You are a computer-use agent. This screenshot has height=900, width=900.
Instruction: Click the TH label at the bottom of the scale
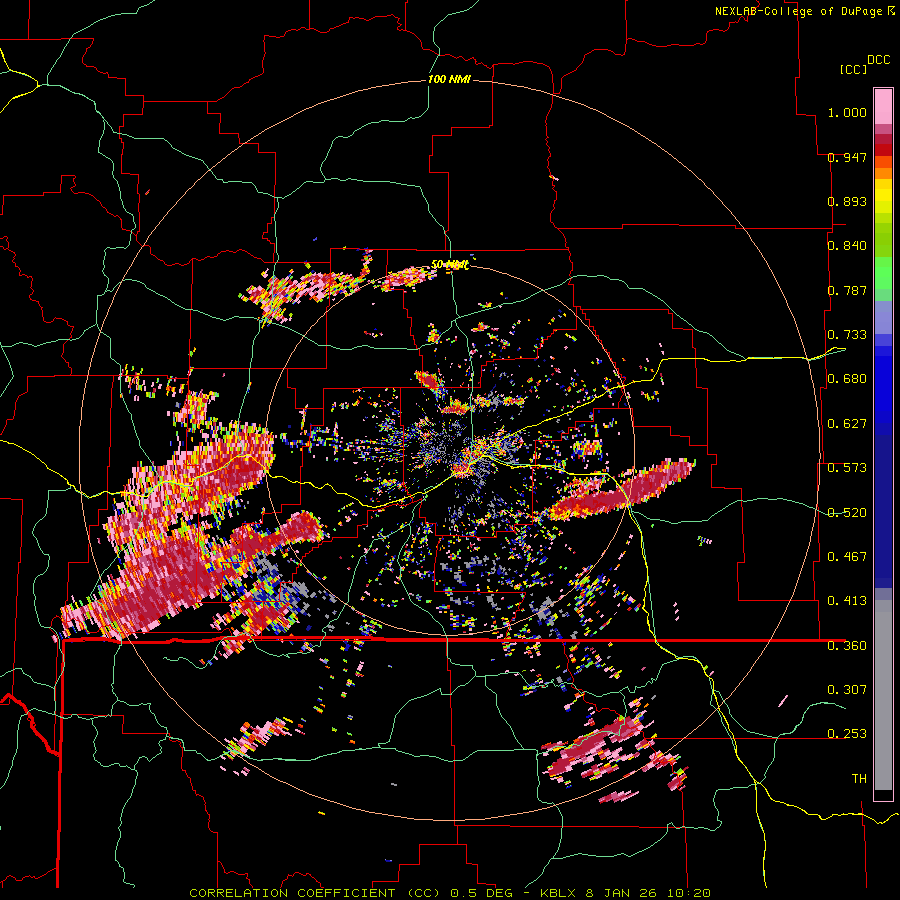pyautogui.click(x=859, y=779)
